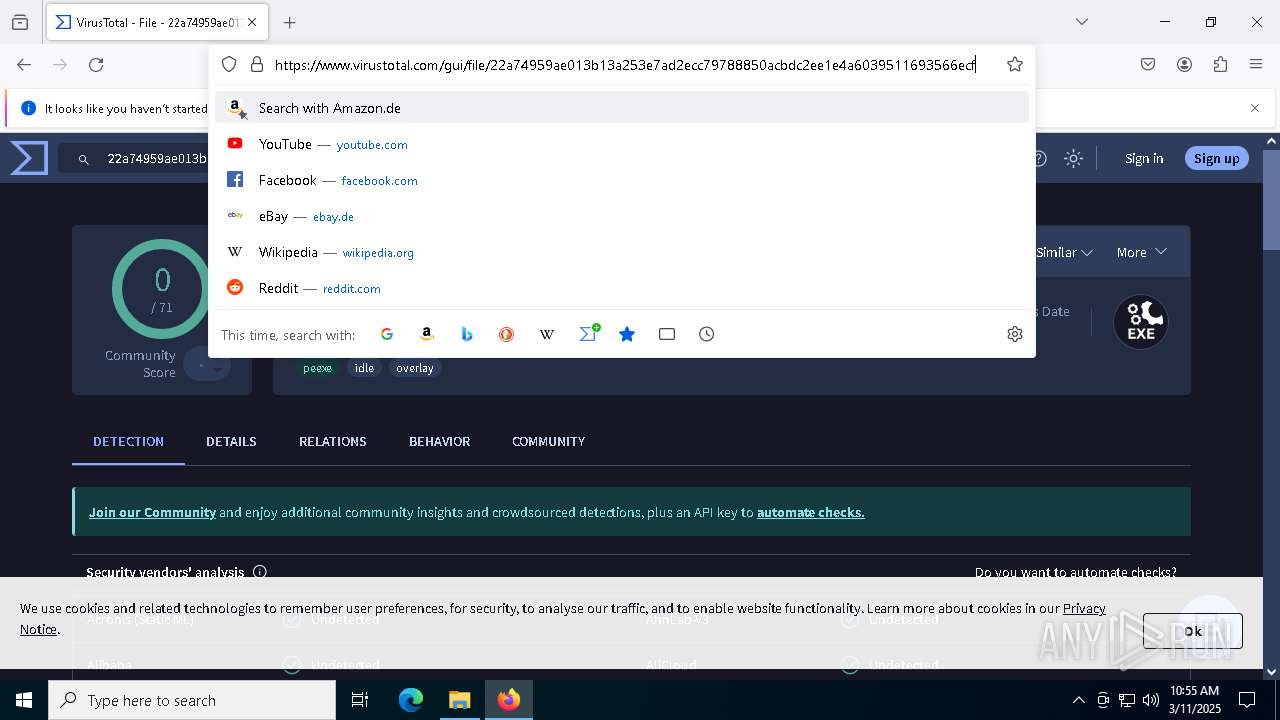Screen dimensions: 1280x720
Task: Switch to the DETAILS tab
Action: coord(231,441)
